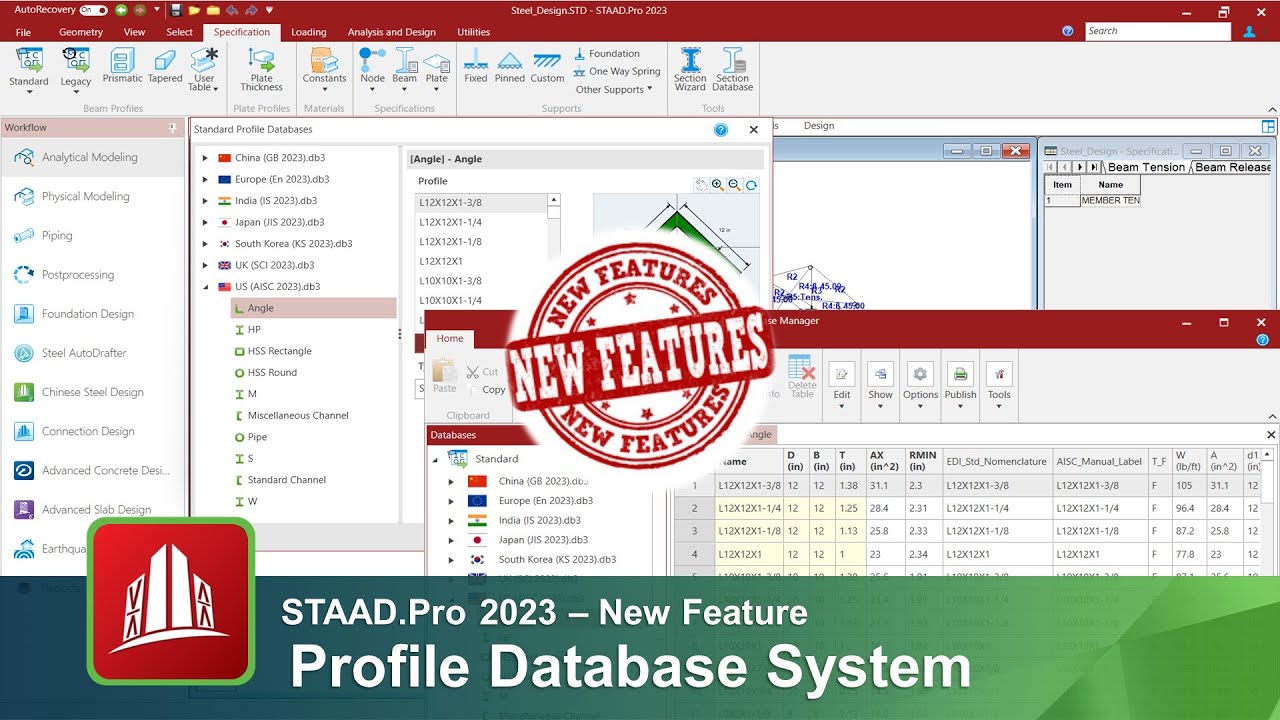Toggle the AutoRecovery switch
The height and width of the screenshot is (720, 1280).
click(x=93, y=10)
